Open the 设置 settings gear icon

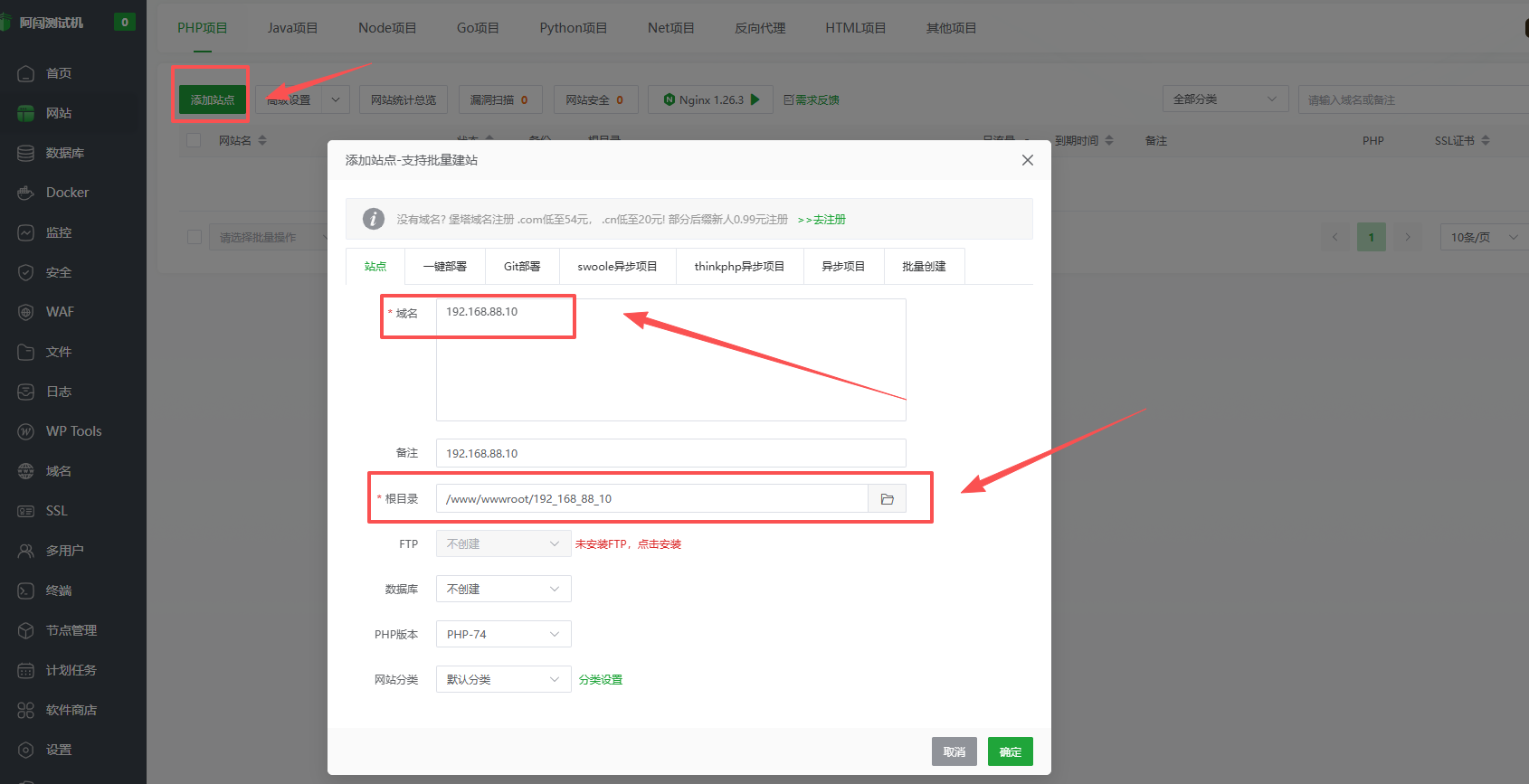pos(26,750)
